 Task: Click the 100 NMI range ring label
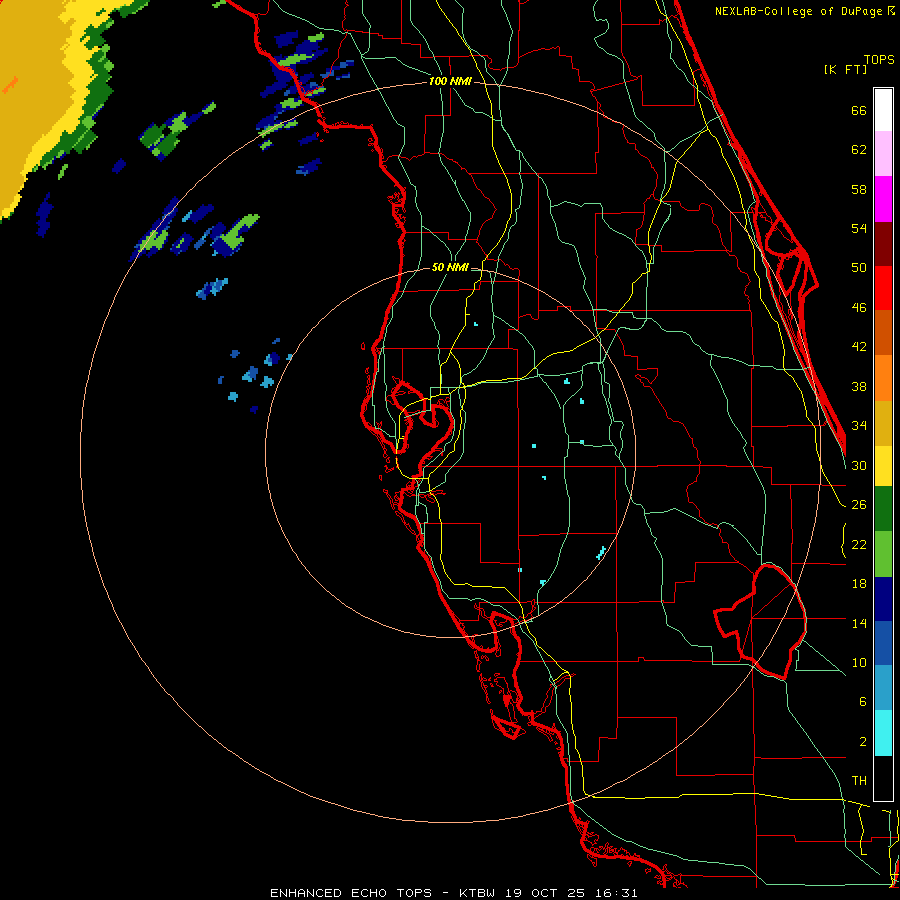(450, 82)
